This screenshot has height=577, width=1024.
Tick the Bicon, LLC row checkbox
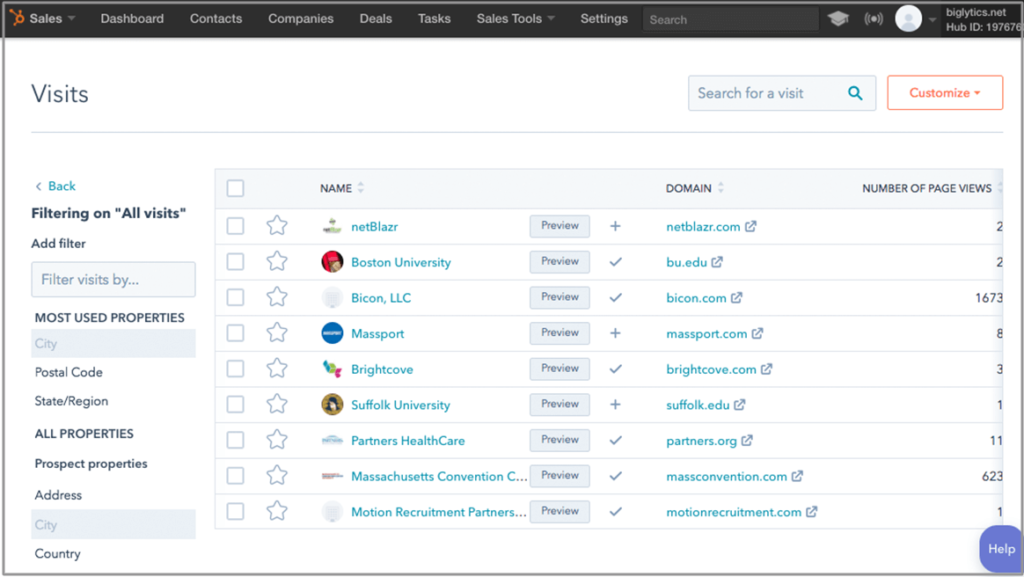coord(235,297)
